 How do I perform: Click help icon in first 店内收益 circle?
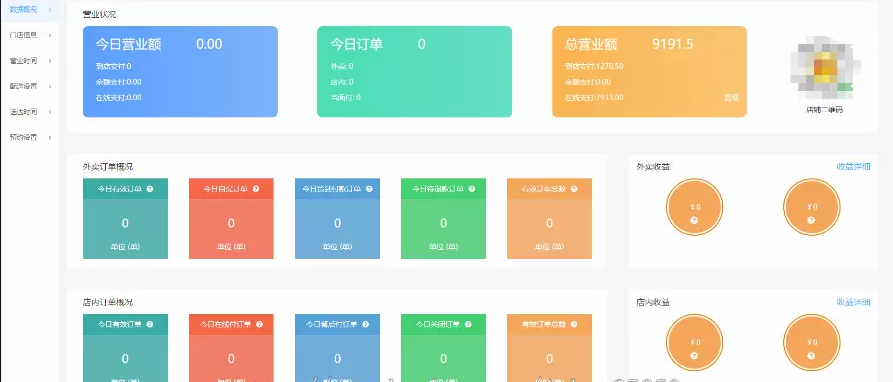click(x=694, y=355)
